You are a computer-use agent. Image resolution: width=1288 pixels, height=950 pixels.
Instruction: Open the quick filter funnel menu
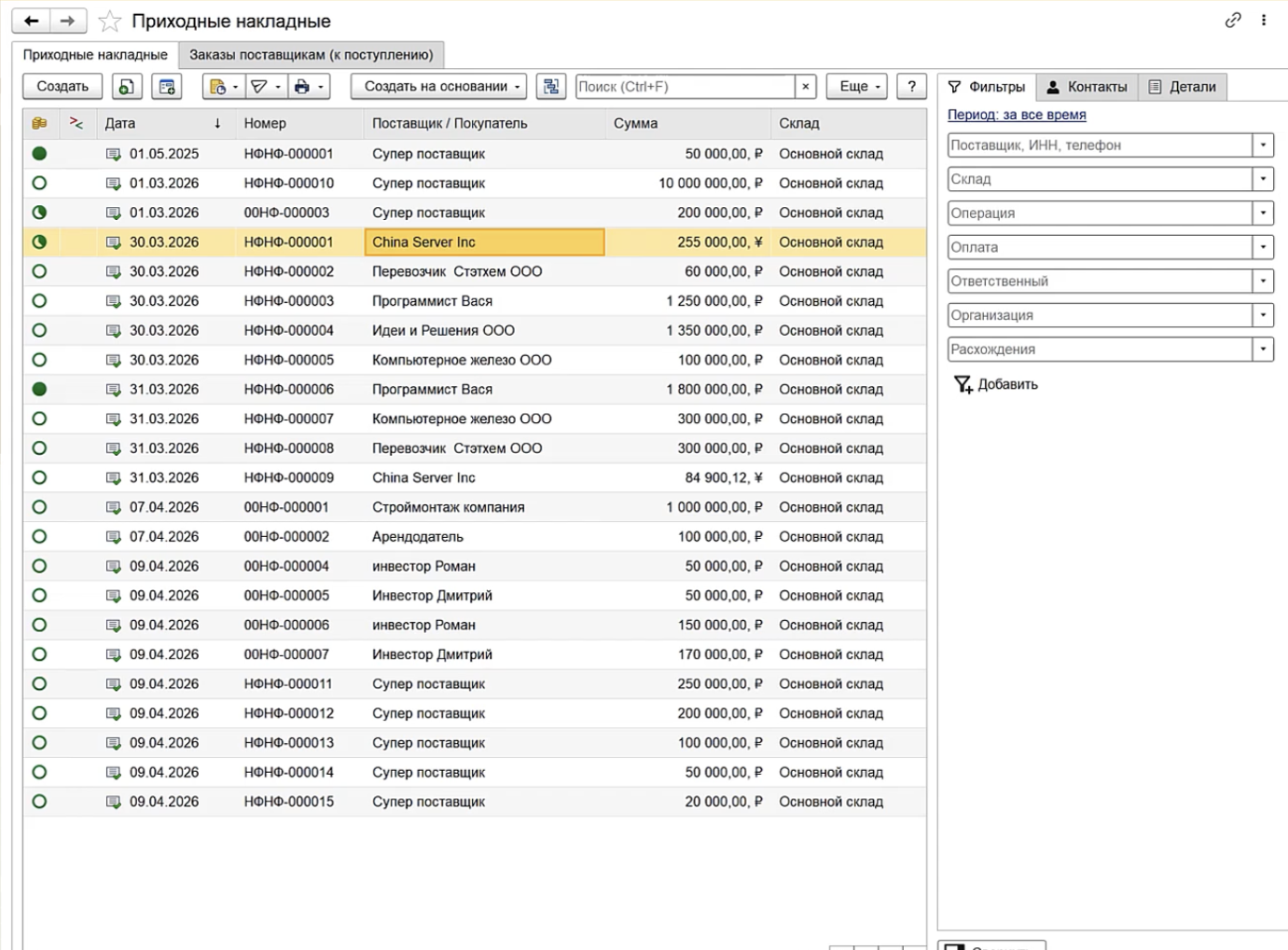tap(266, 87)
